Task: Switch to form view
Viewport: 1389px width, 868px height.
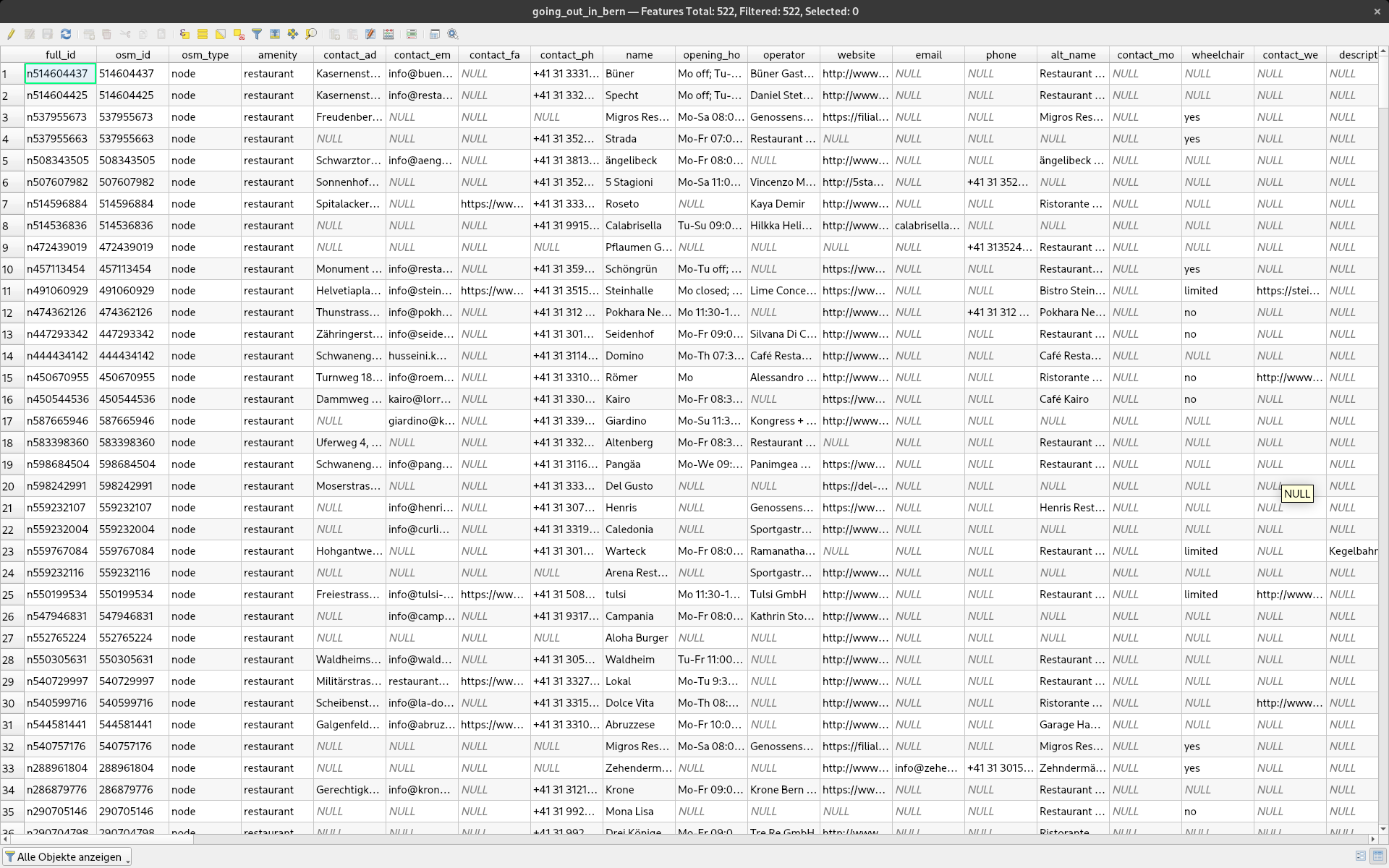Action: [1361, 856]
